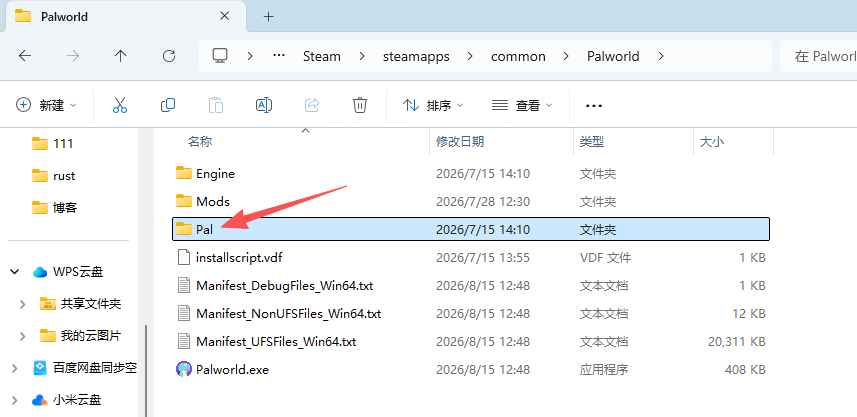Go to common in breadcrumb path
Viewport: 857px width, 417px height.
(x=518, y=56)
